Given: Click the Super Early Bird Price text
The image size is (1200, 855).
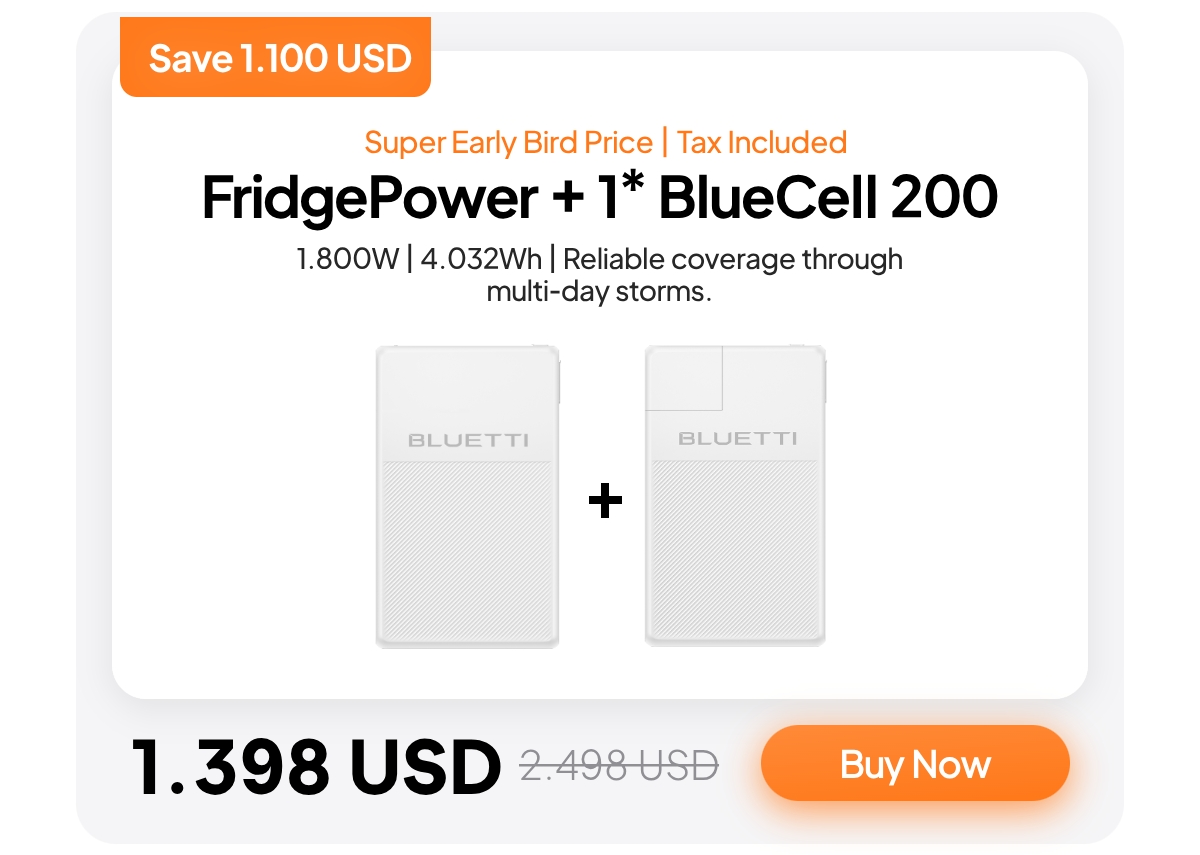Looking at the screenshot, I should [x=508, y=143].
